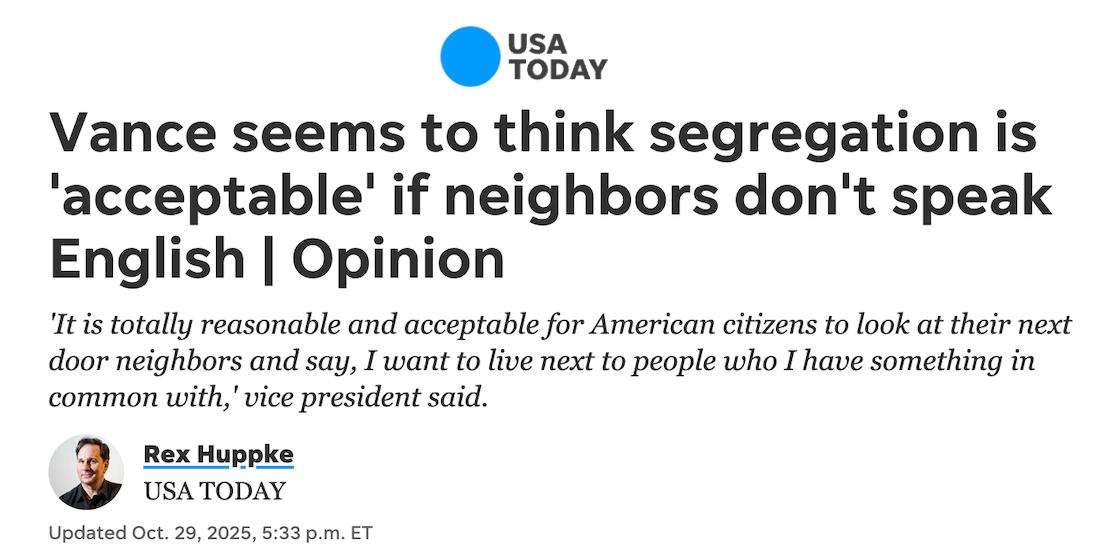Open Rex Huppke's author profile photo

(86, 472)
